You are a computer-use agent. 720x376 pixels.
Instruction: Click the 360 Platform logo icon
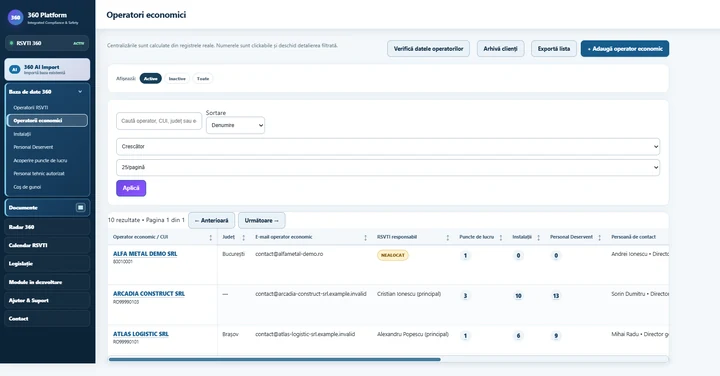click(x=15, y=18)
